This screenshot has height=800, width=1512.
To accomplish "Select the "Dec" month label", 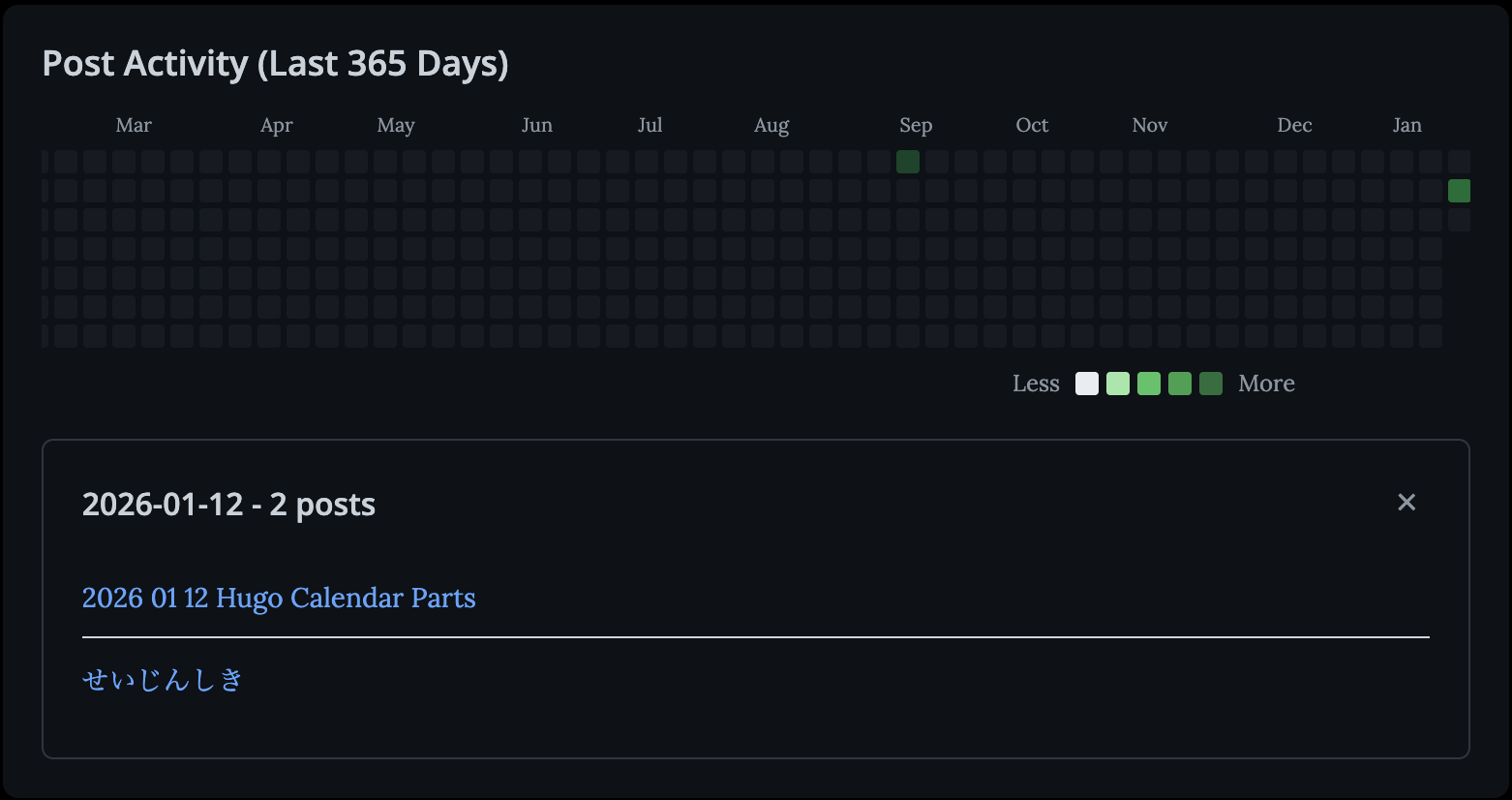I will click(1294, 125).
